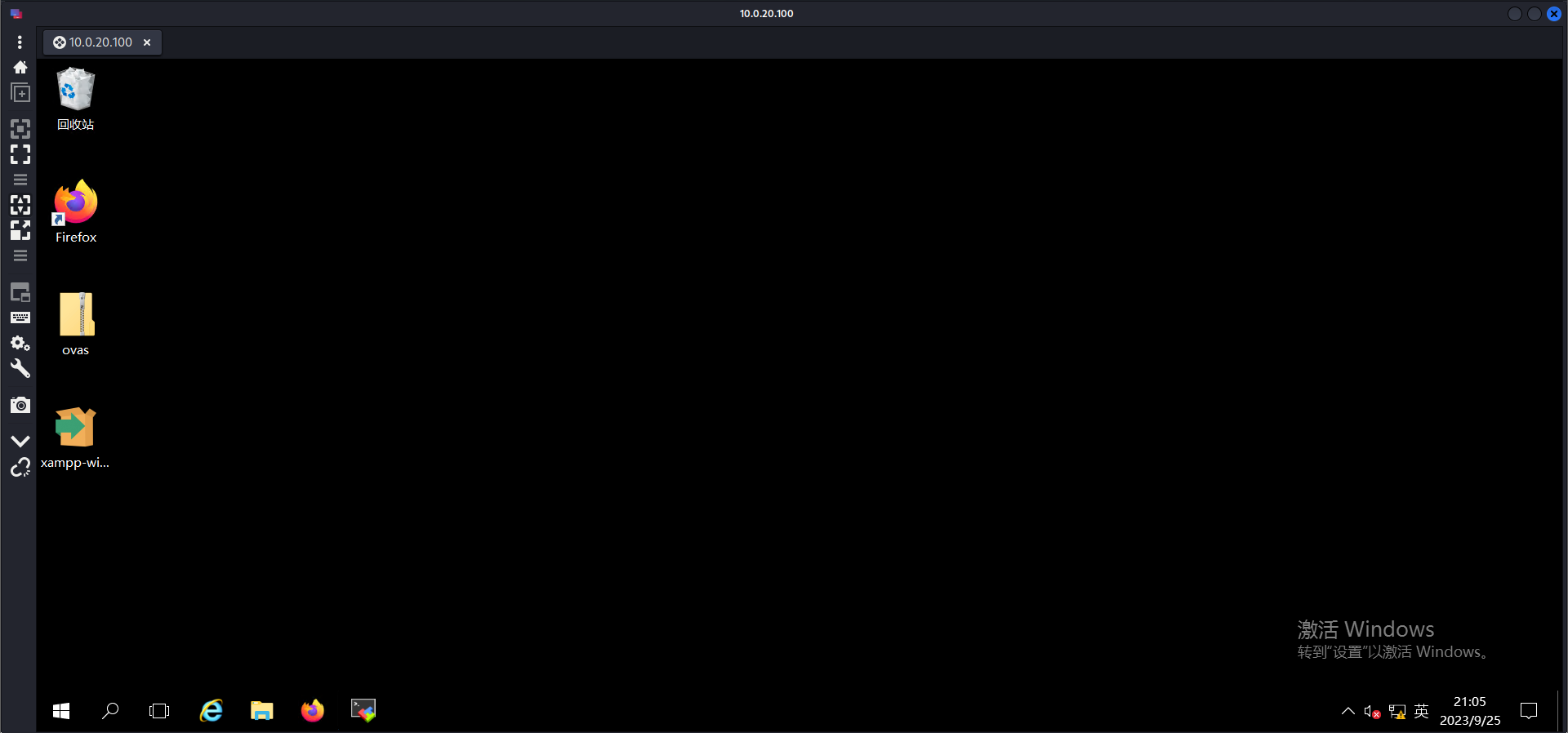This screenshot has width=1568, height=733.
Task: Duplicate the current connection session
Action: pyautogui.click(x=20, y=93)
